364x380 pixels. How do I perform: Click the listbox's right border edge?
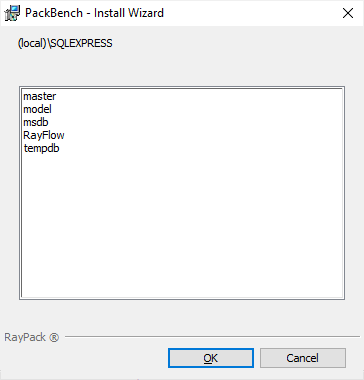(x=344, y=193)
